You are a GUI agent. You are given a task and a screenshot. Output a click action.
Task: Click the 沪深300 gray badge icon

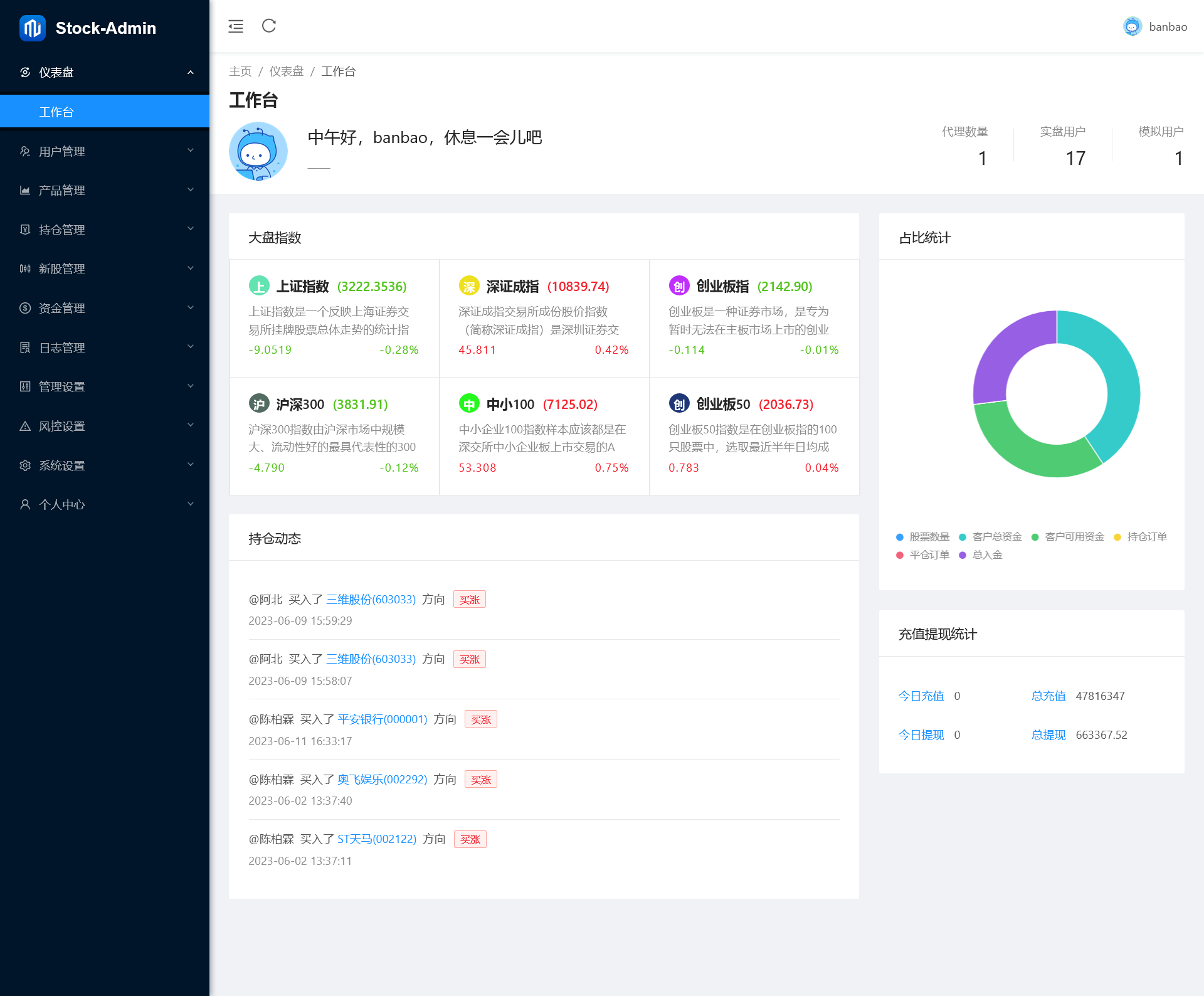259,404
